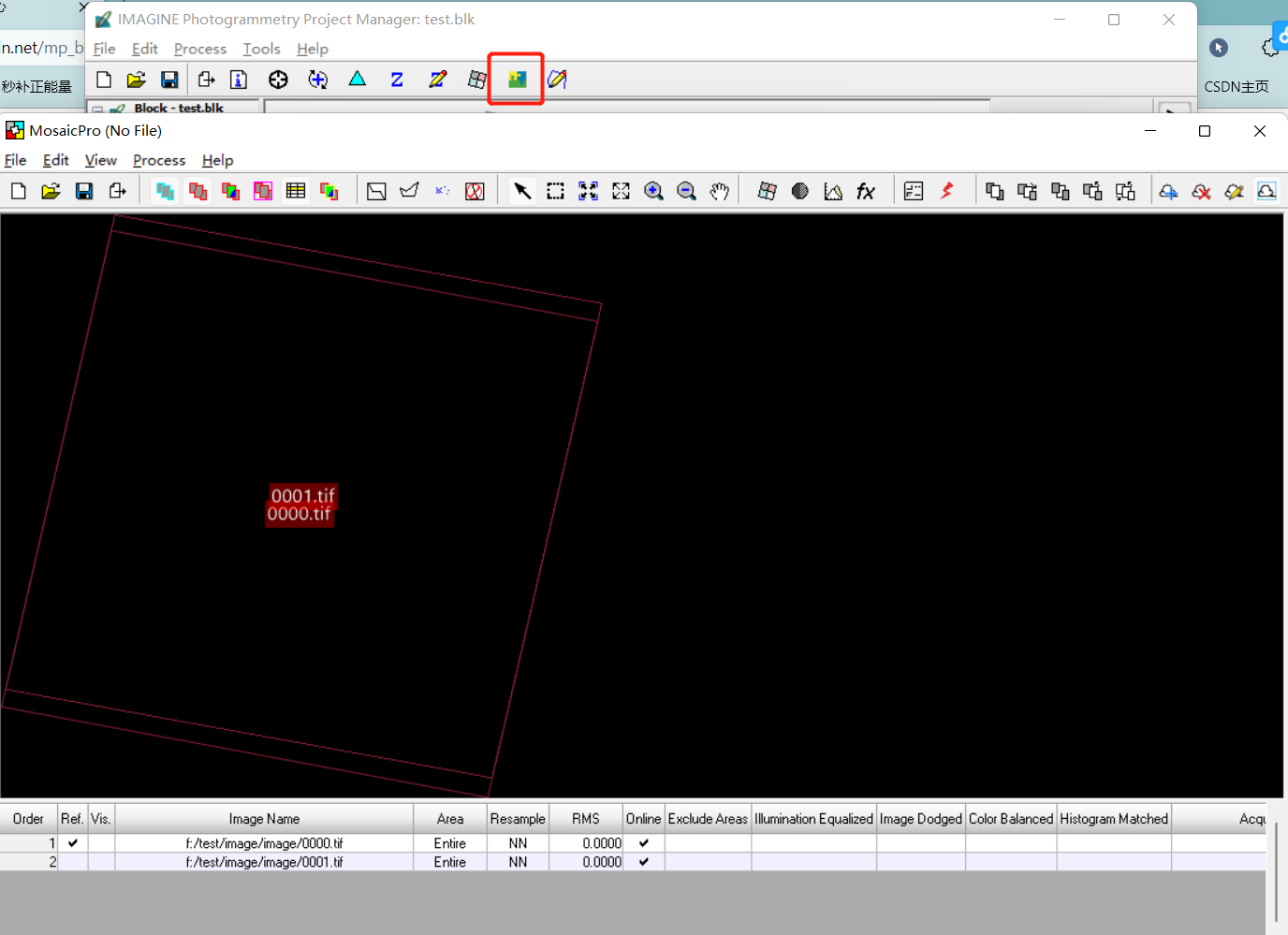Click the vertical scrollbar of the image table
Image resolution: width=1288 pixels, height=935 pixels.
click(1276, 870)
